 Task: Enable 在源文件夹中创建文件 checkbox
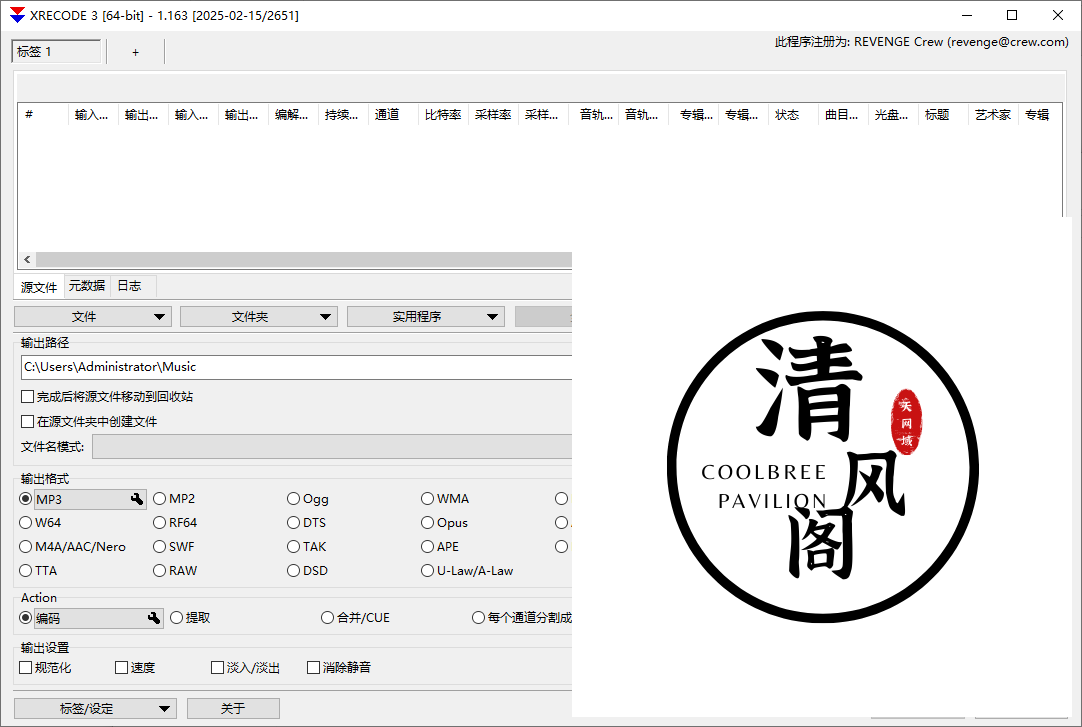click(x=28, y=421)
